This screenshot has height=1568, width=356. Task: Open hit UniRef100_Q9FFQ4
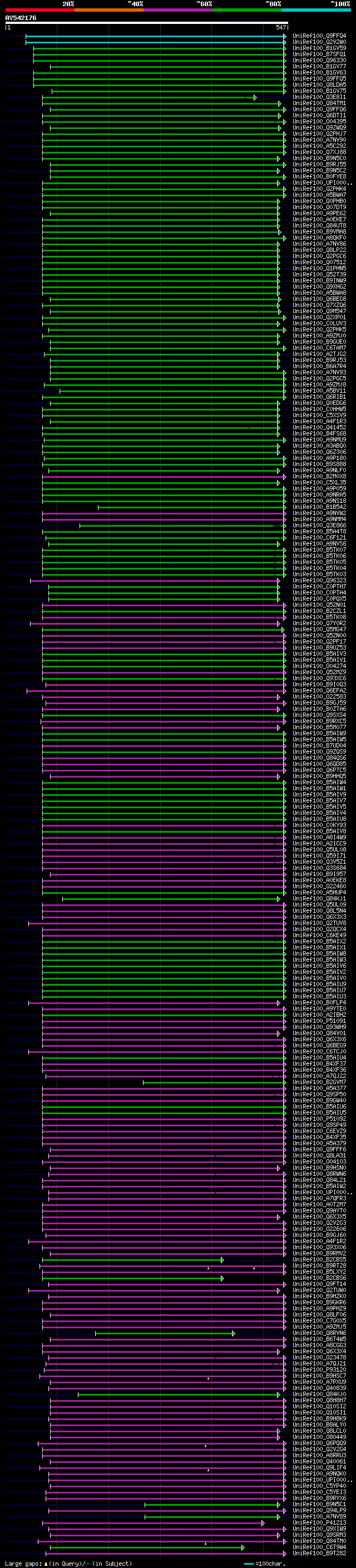(x=319, y=36)
